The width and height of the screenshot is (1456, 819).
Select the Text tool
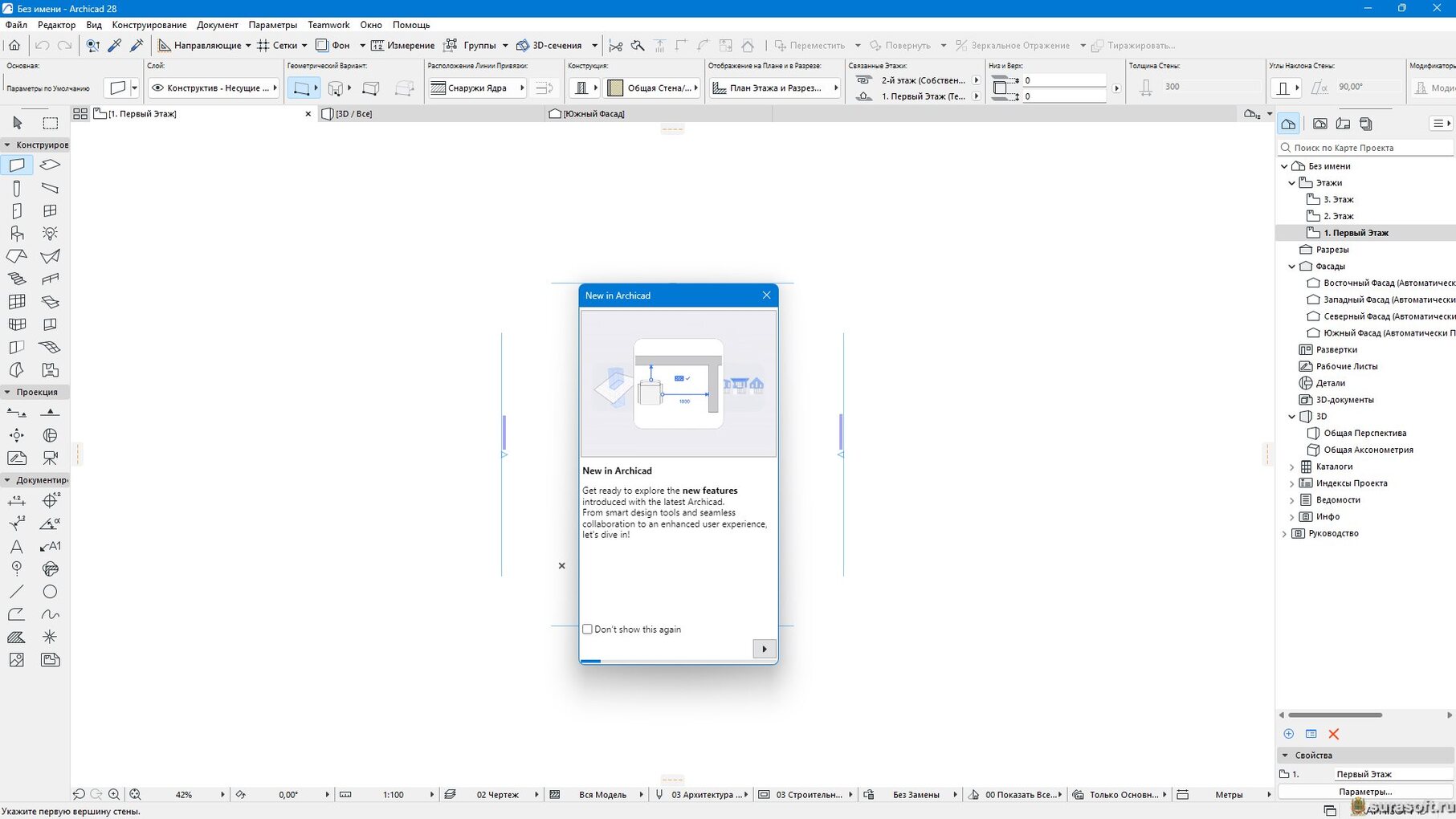[17, 546]
